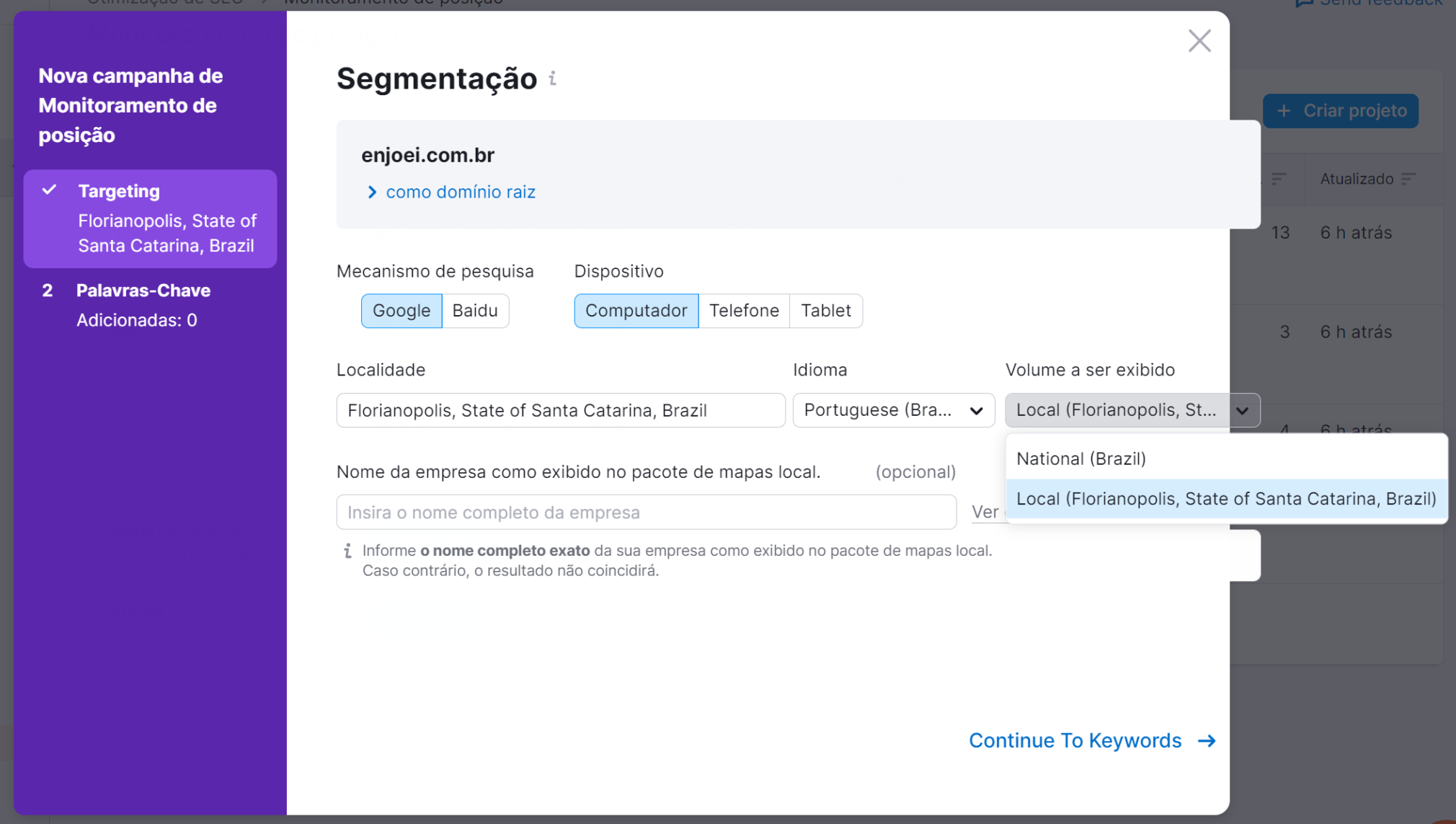Viewport: 1456px width, 824px height.
Task: Click the Baidu search engine icon
Action: tap(475, 310)
